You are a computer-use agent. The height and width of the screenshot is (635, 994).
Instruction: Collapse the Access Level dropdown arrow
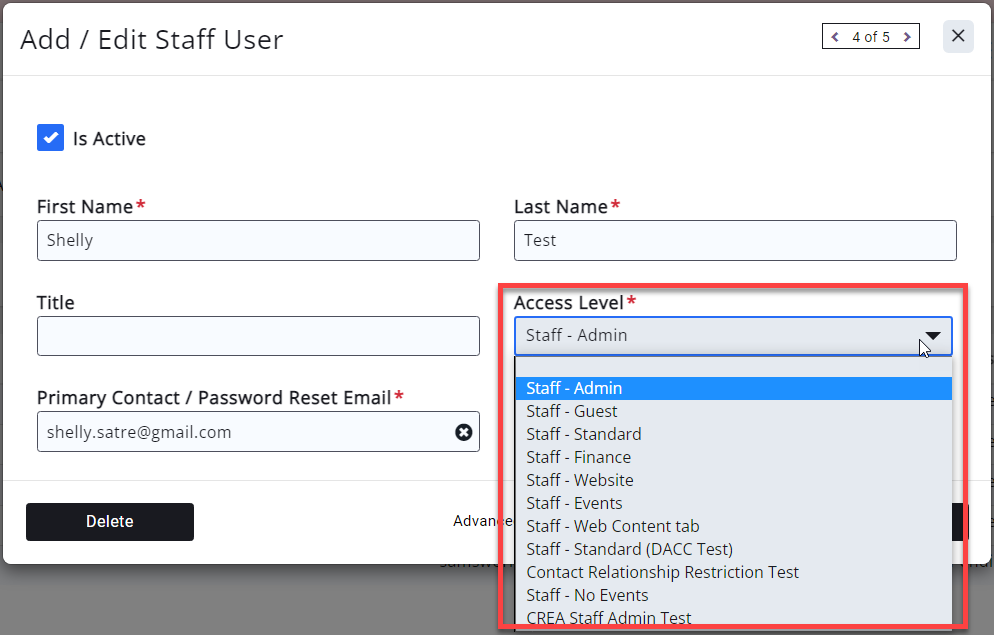(x=932, y=336)
